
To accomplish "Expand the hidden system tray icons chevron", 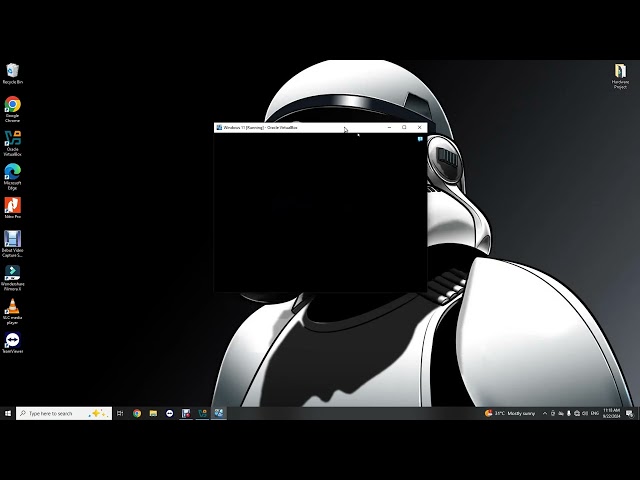I will tap(544, 413).
